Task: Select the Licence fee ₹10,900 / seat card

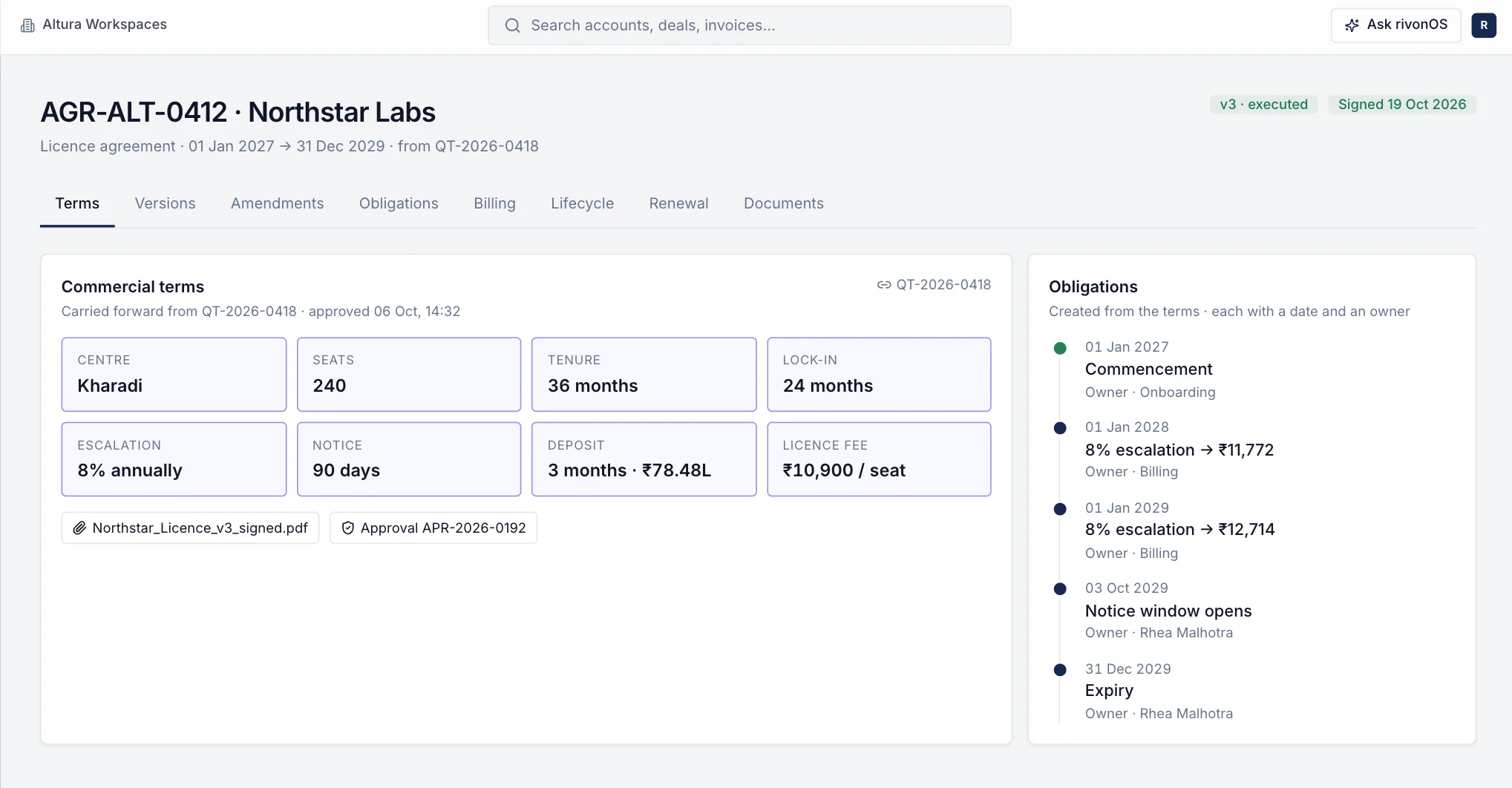Action: coord(879,459)
